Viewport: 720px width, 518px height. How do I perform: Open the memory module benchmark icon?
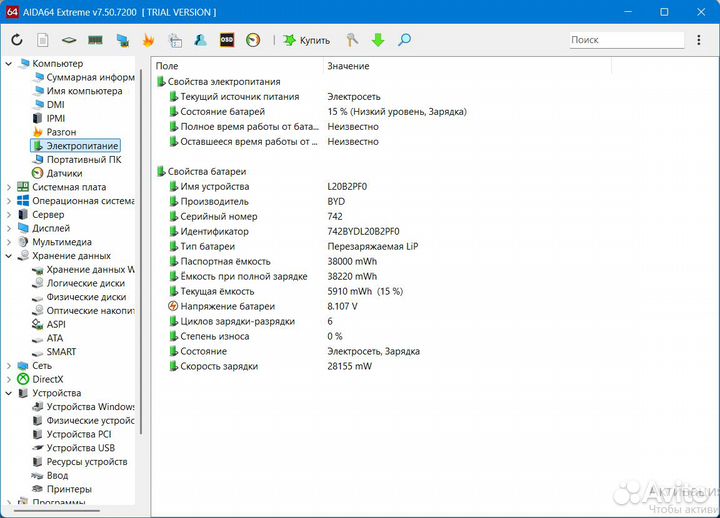click(95, 40)
